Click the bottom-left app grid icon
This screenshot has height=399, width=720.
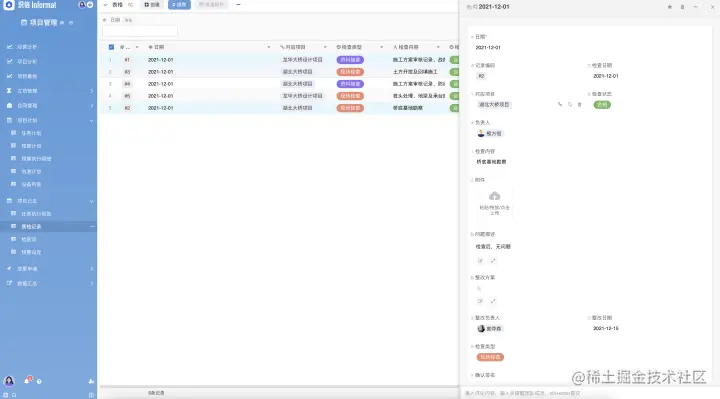coord(6,395)
